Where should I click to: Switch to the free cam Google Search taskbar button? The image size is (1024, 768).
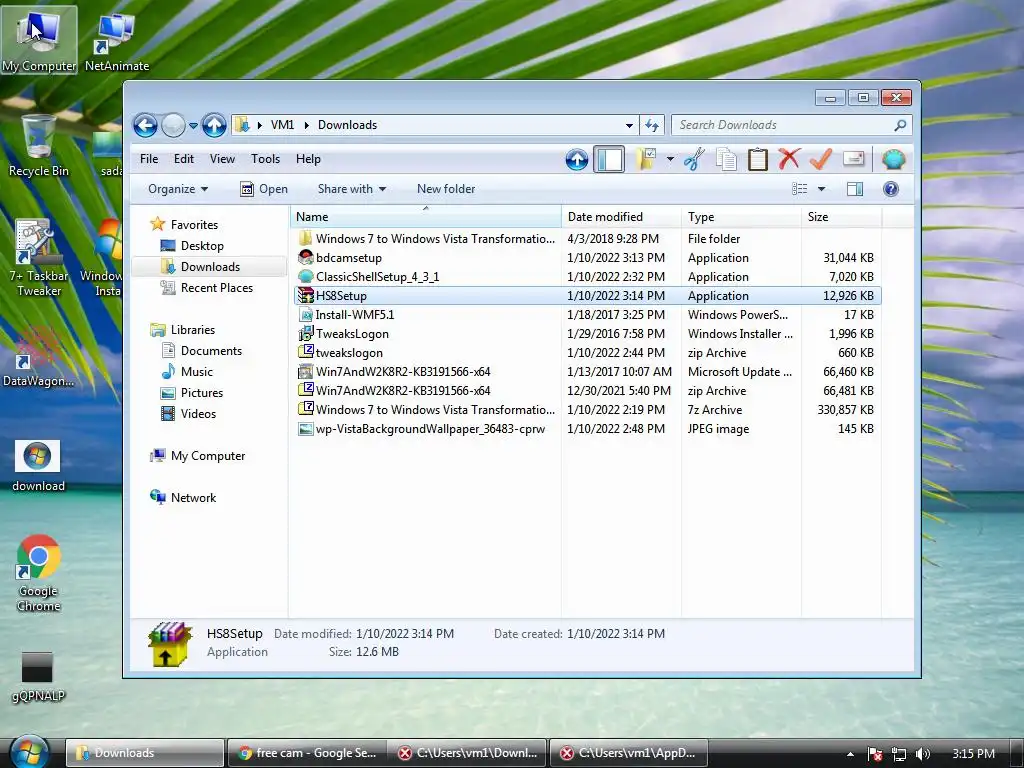[x=307, y=753]
